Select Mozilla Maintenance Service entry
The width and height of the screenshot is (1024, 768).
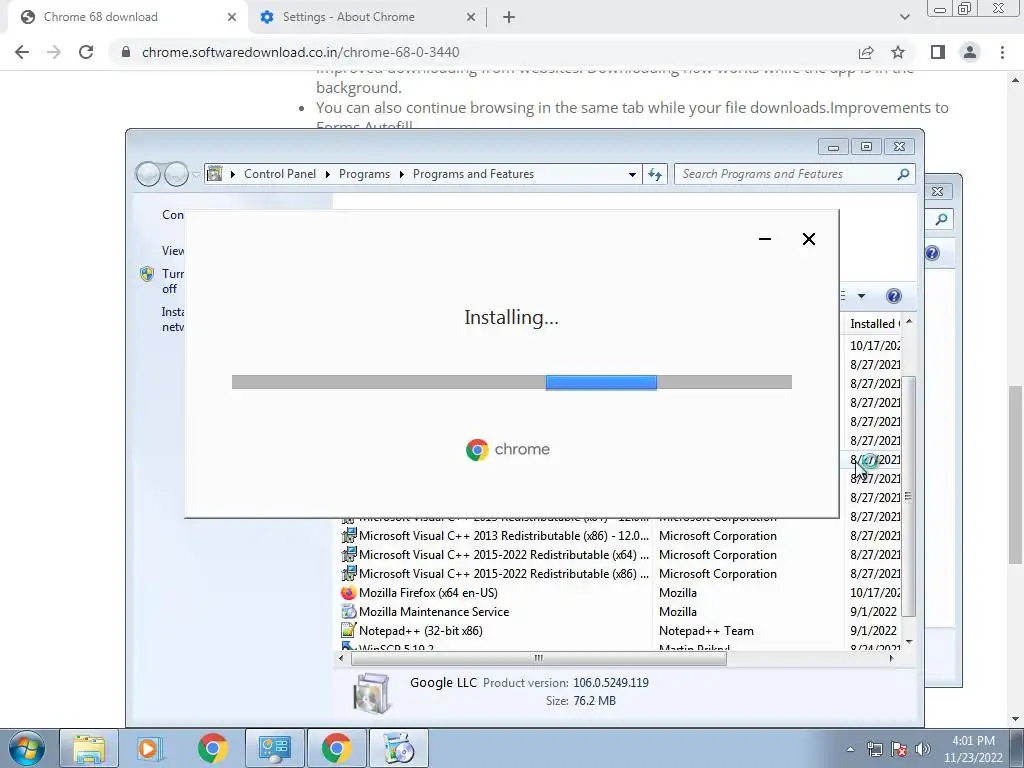click(x=619, y=611)
